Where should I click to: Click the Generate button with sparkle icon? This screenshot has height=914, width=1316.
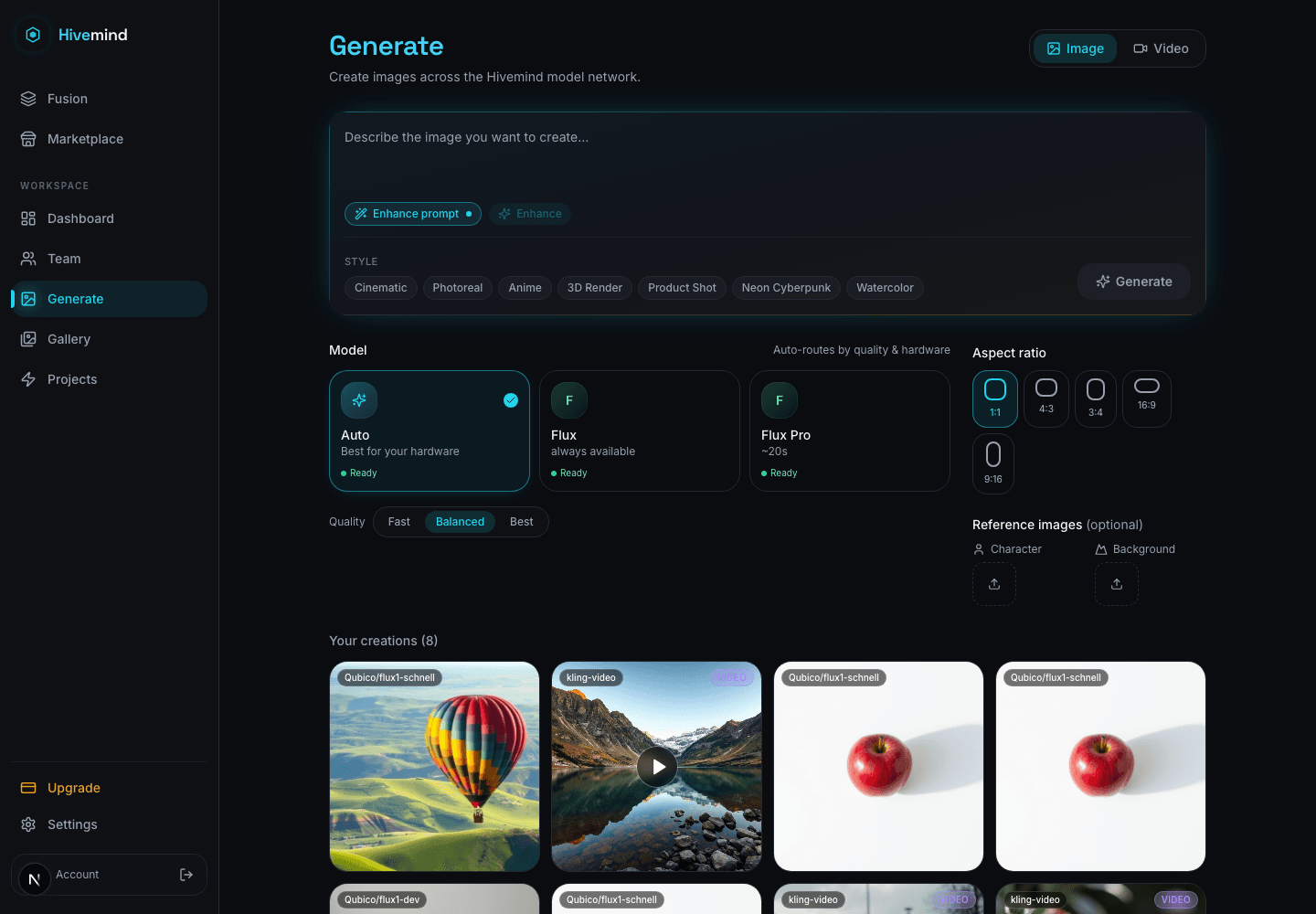click(x=1134, y=282)
